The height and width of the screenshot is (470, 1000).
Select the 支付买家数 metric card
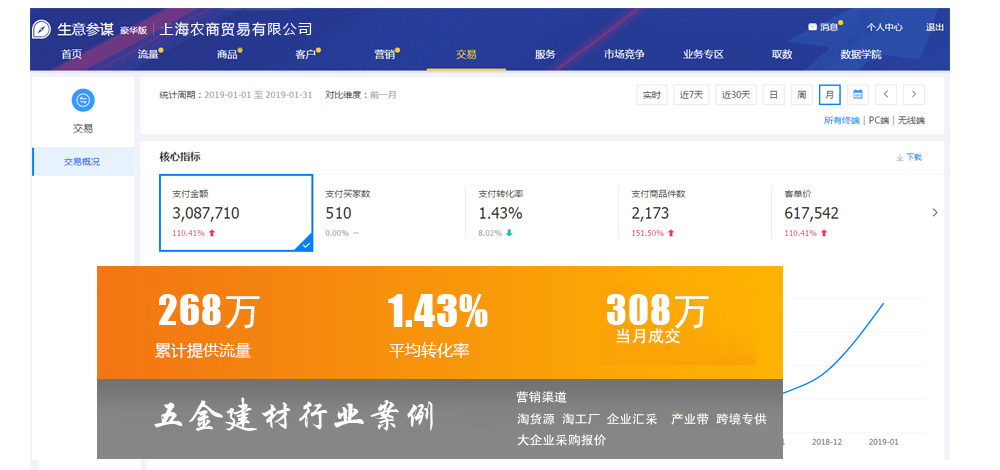click(390, 212)
